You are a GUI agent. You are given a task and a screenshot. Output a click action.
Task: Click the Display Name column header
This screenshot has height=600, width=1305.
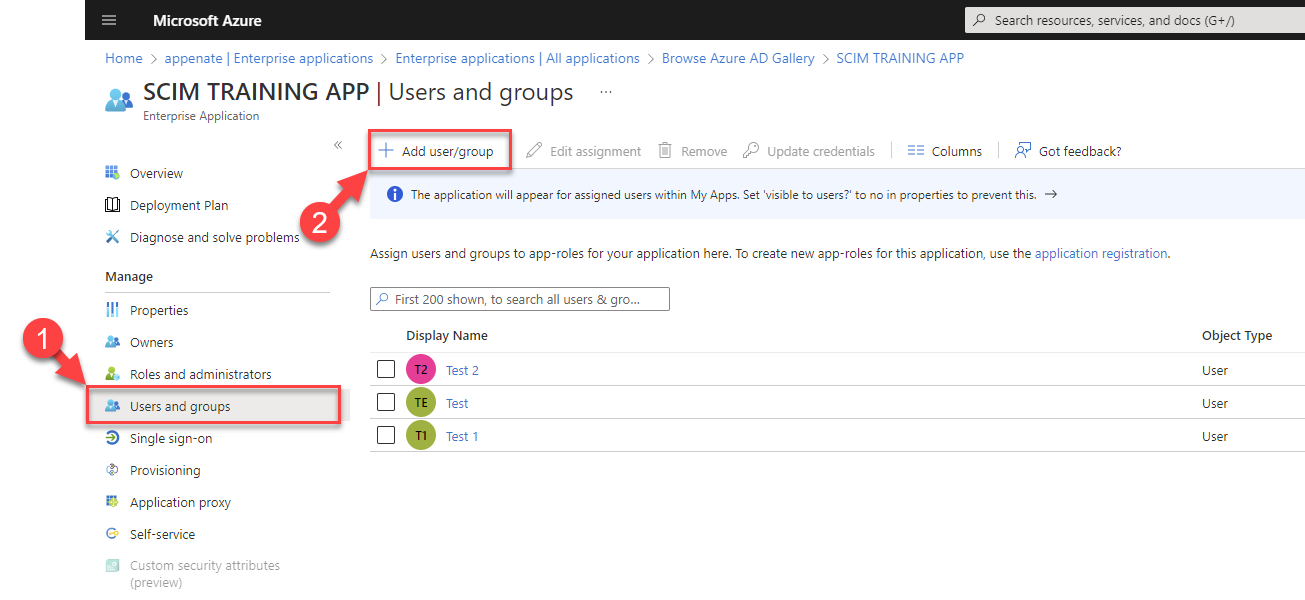(447, 335)
